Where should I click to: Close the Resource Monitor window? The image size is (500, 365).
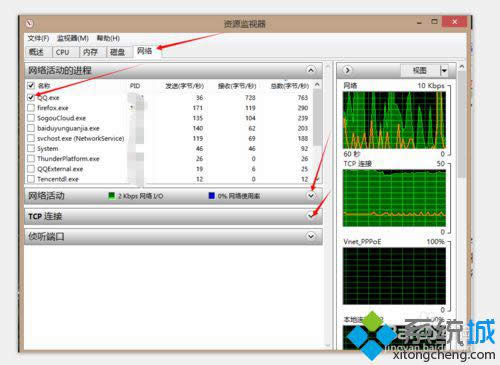[x=454, y=22]
